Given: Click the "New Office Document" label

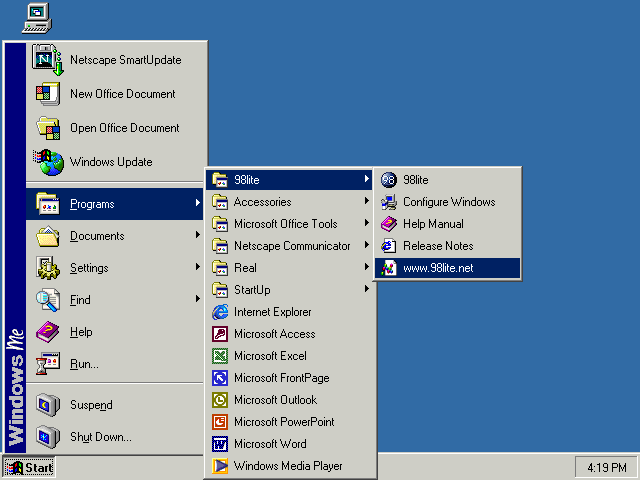Looking at the screenshot, I should (x=122, y=94).
